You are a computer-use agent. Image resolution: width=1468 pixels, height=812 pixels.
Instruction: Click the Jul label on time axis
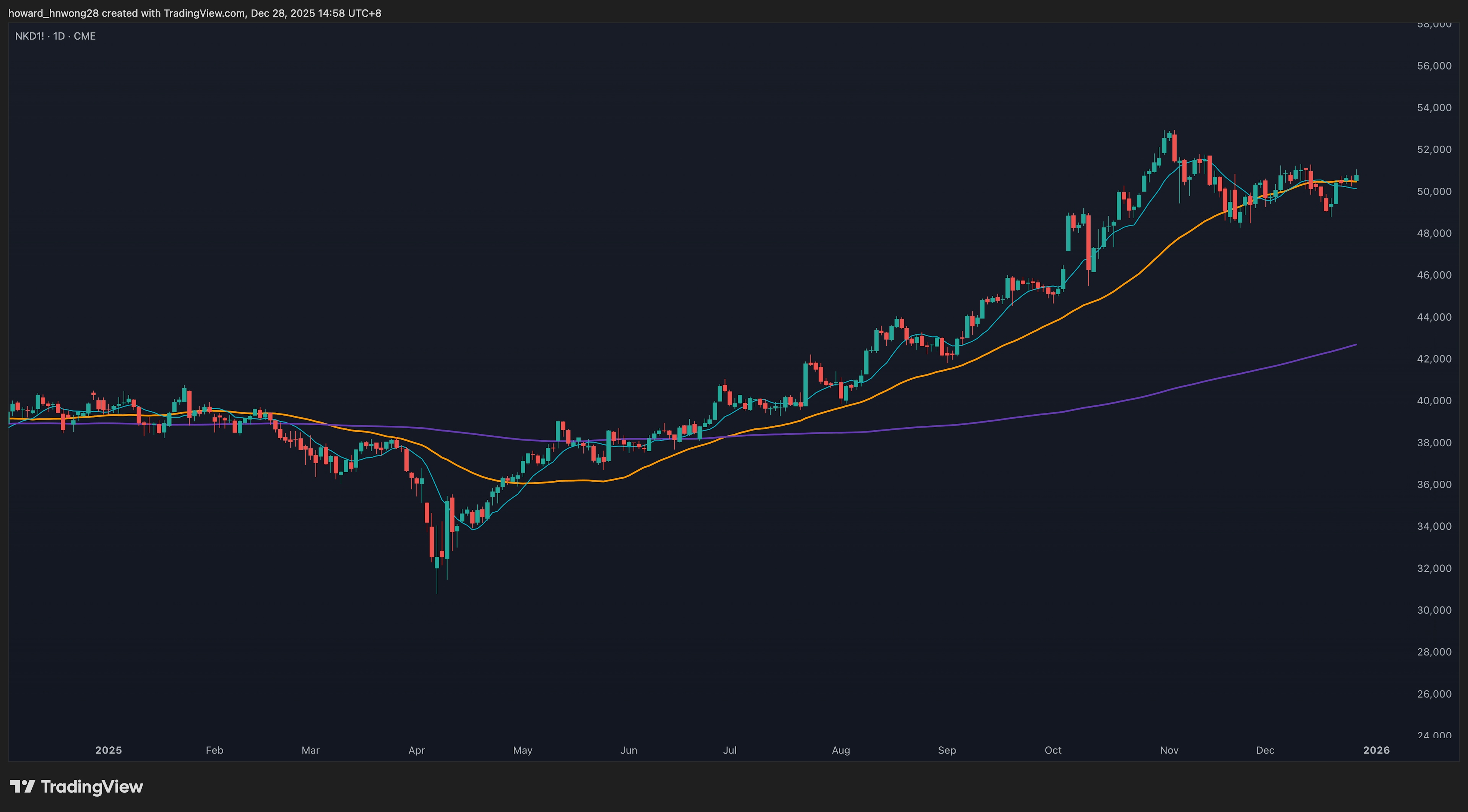click(x=729, y=750)
